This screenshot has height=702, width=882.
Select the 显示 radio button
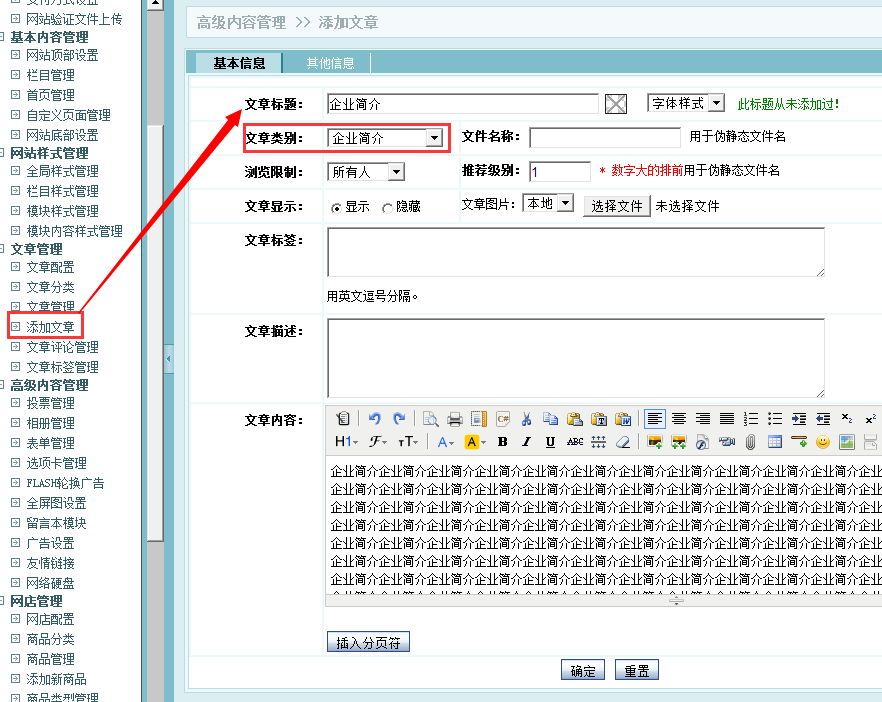coord(337,207)
